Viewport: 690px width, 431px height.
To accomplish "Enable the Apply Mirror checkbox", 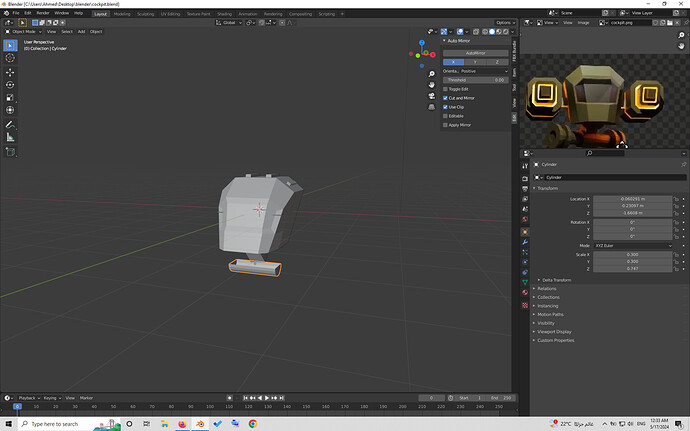I will (x=446, y=125).
